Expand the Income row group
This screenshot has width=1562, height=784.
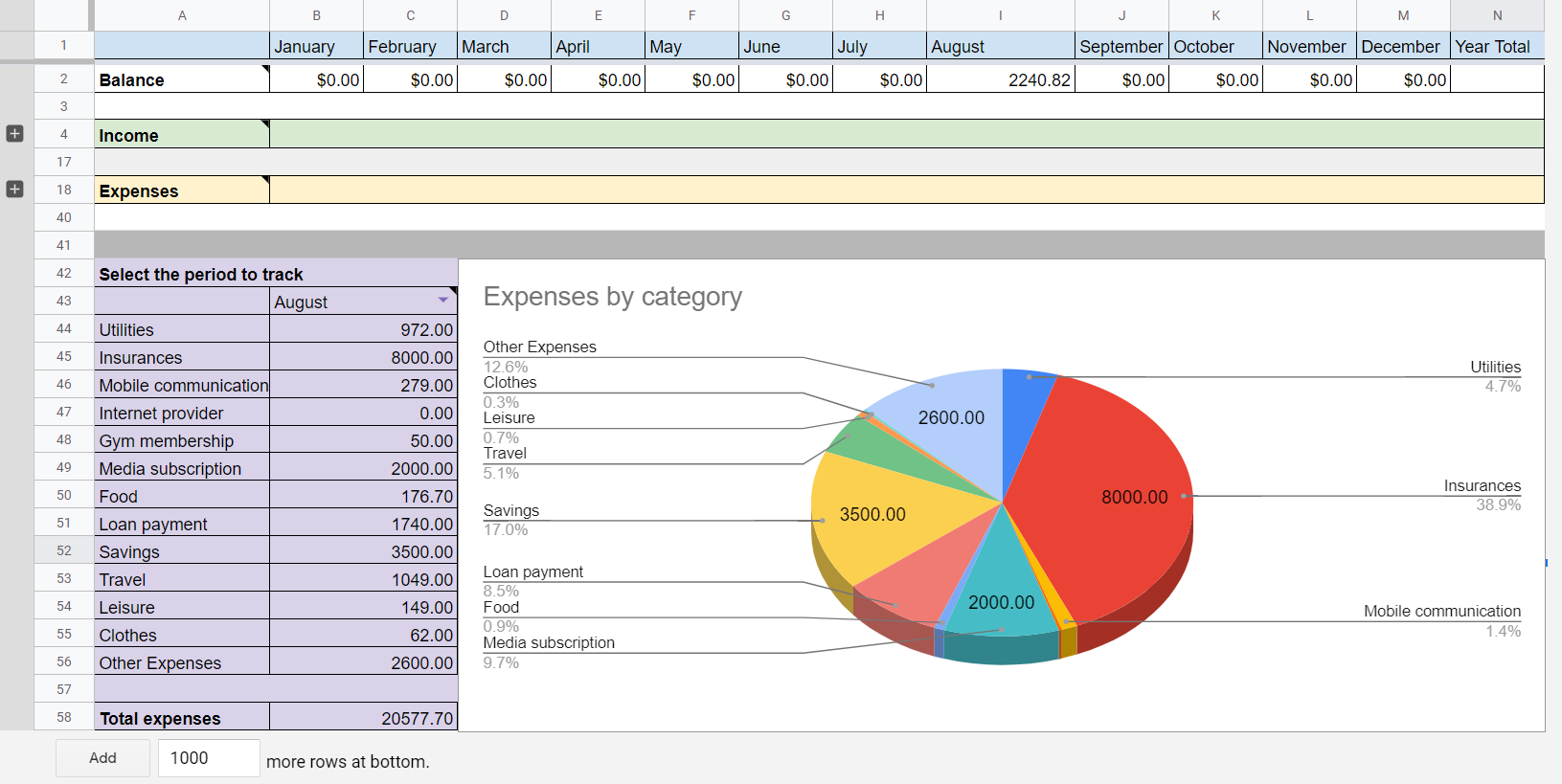[x=14, y=134]
